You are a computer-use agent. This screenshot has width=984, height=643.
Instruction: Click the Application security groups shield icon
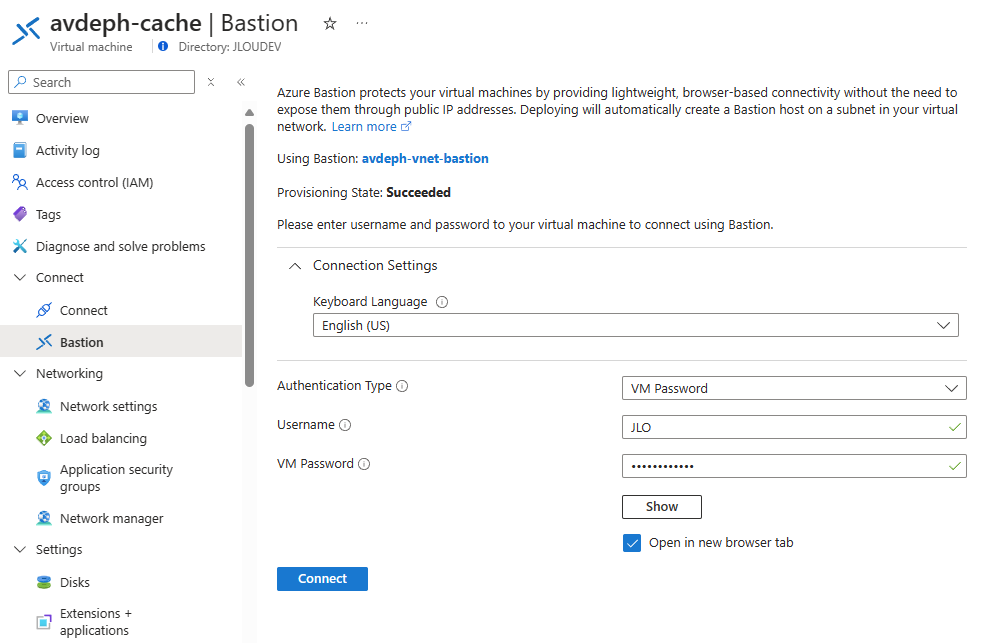pos(44,478)
